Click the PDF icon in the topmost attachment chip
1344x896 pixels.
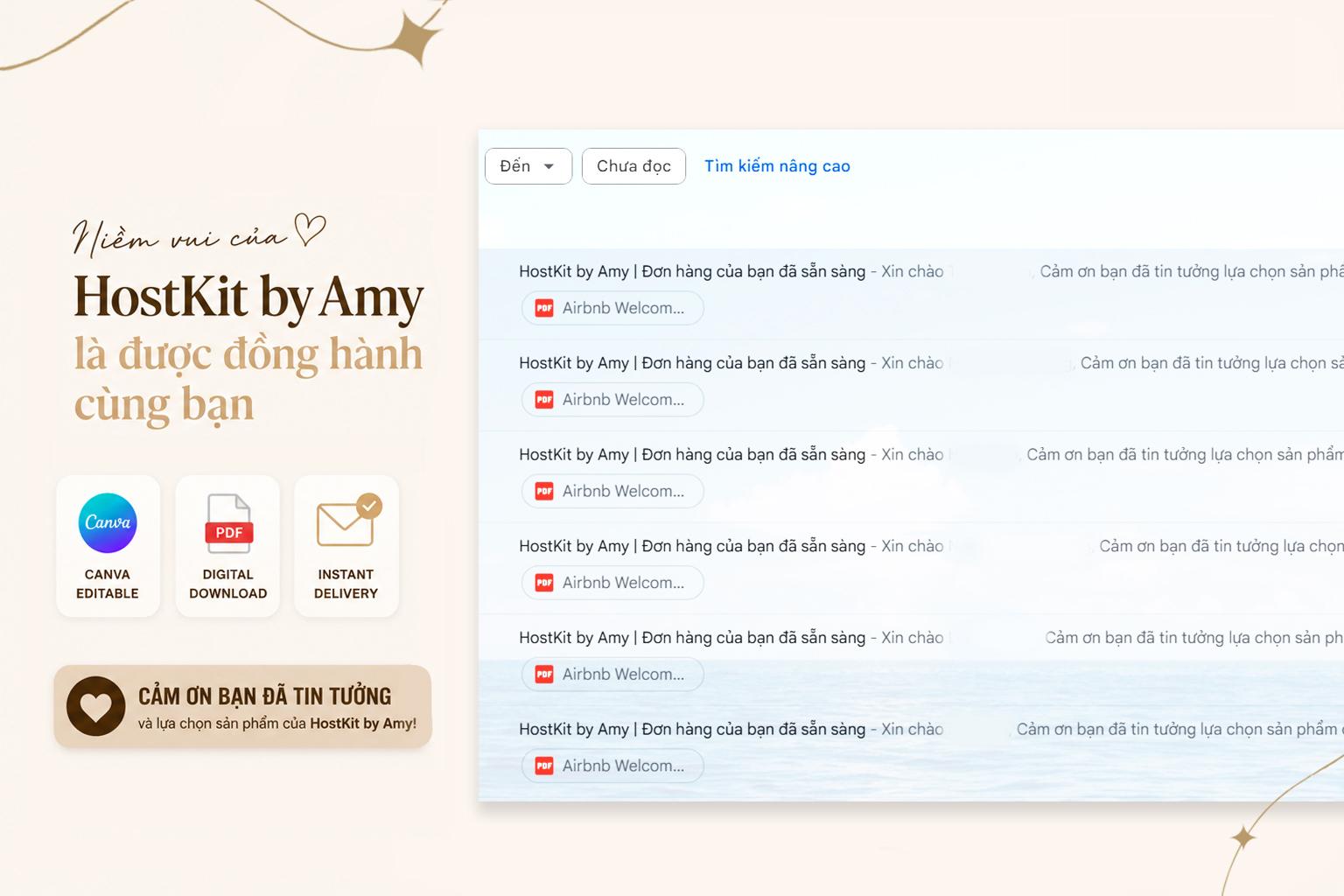coord(544,308)
